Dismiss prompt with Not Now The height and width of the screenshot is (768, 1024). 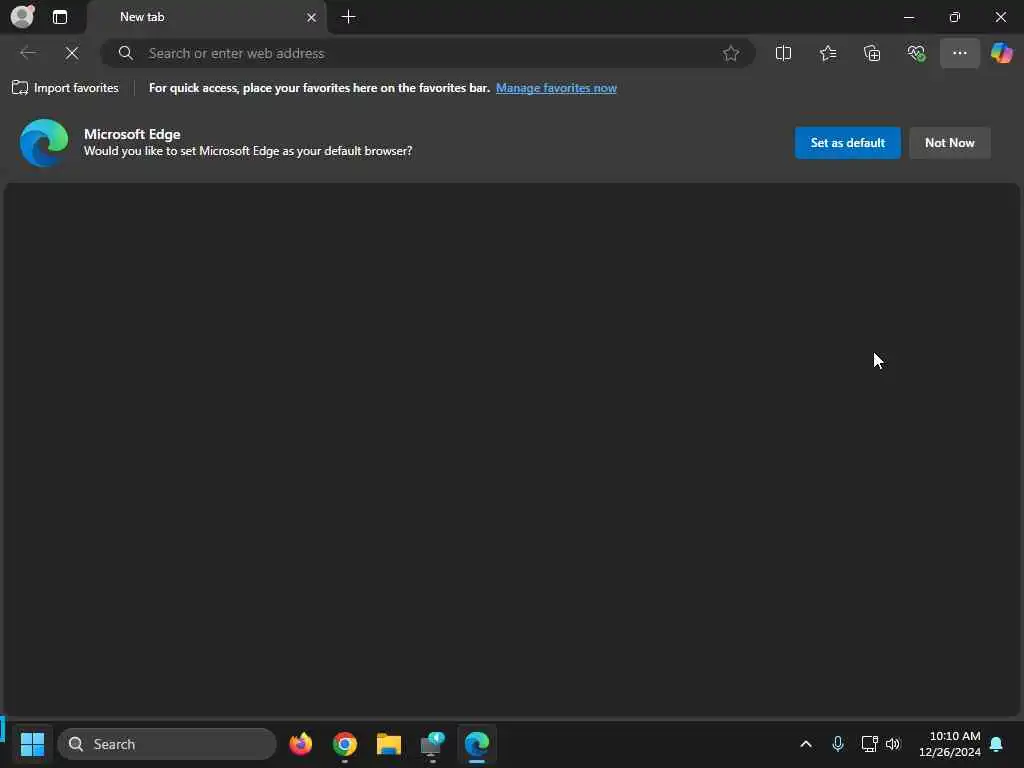click(950, 142)
